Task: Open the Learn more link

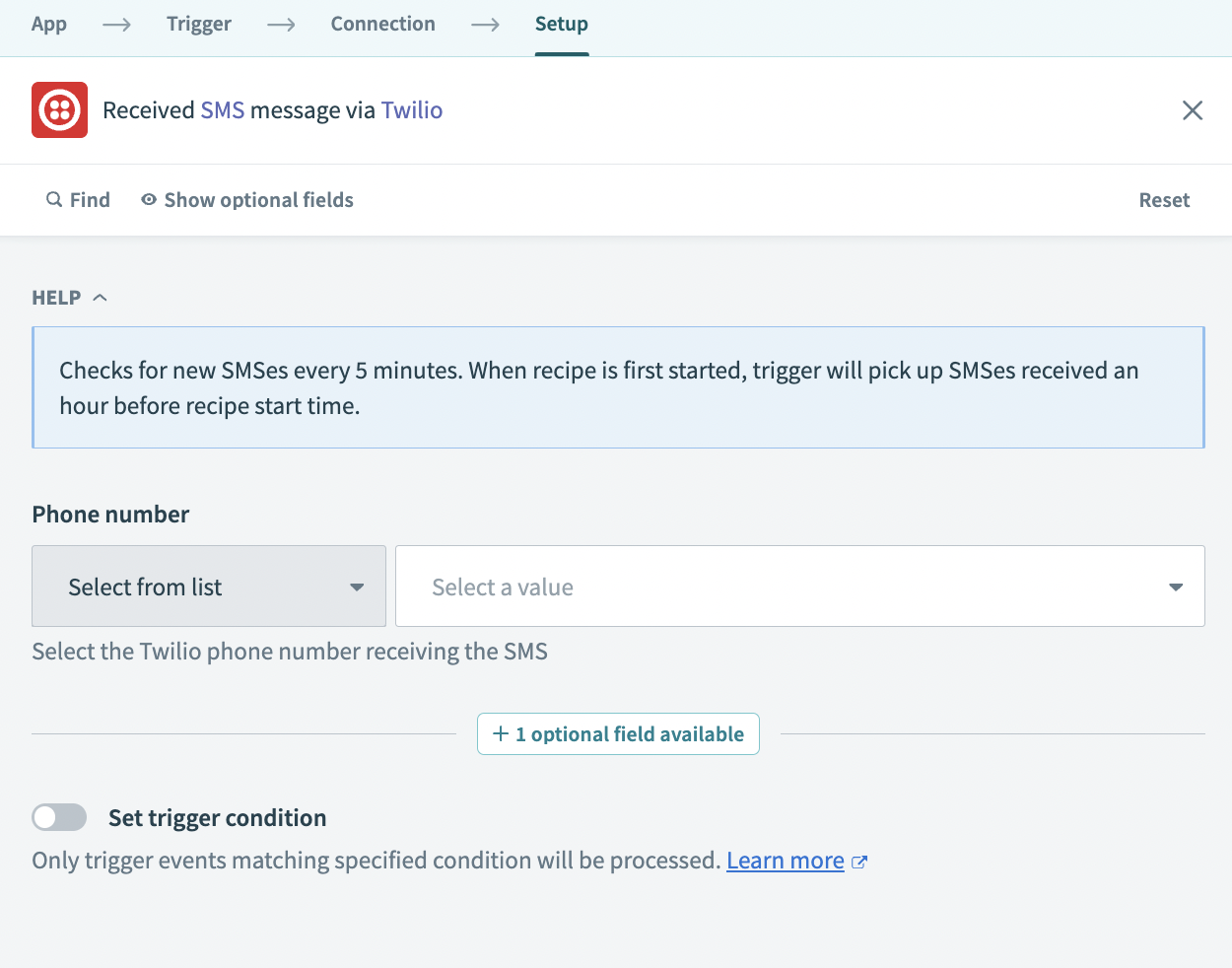Action: pyautogui.click(x=785, y=861)
